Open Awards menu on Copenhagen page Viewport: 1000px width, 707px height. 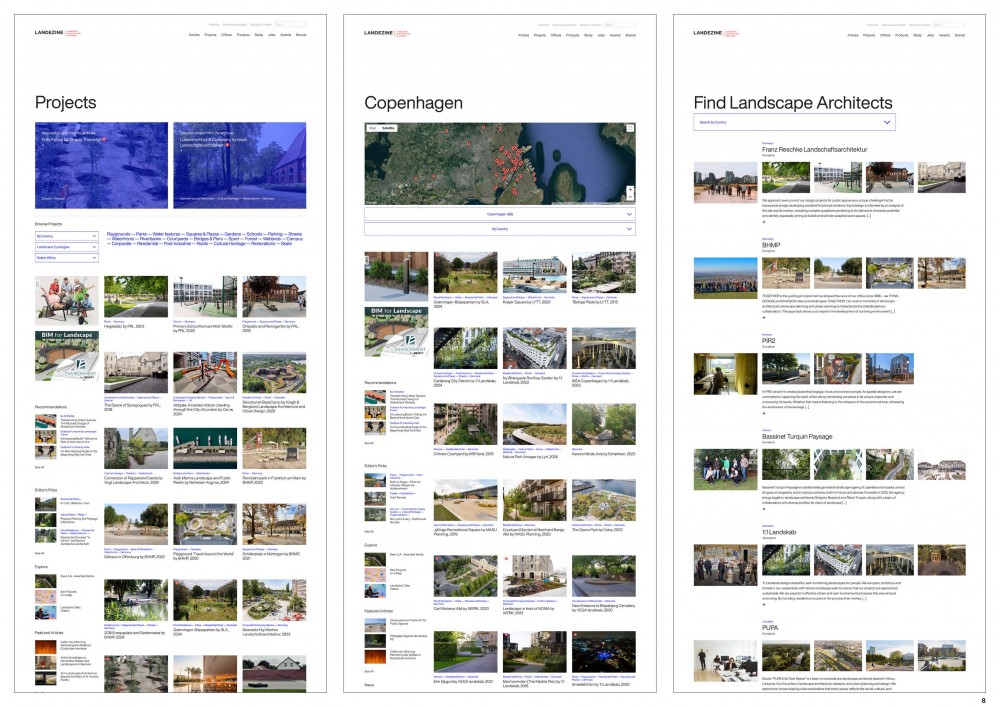tap(614, 35)
